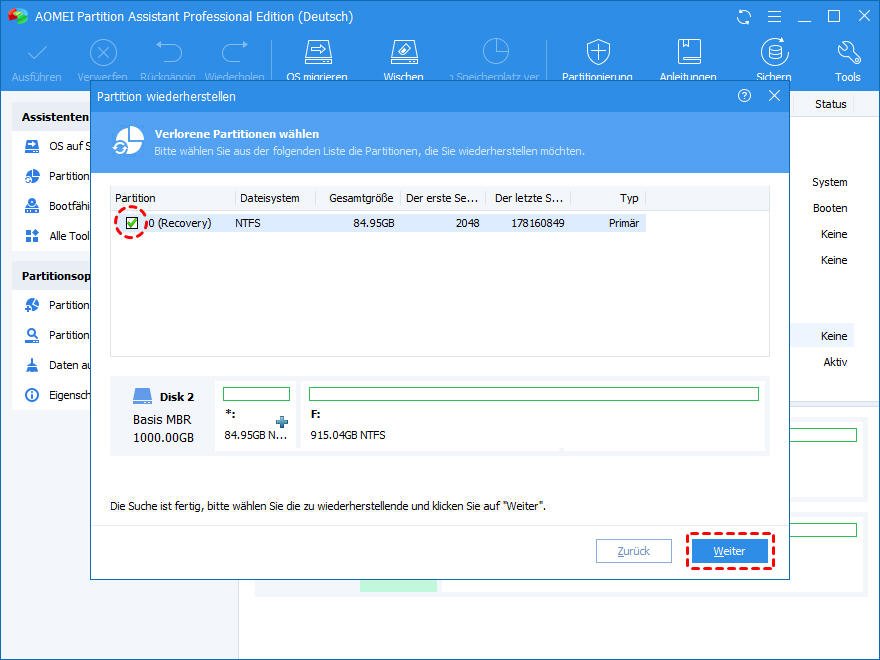Open the hamburger menu in title bar
Viewport: 880px width, 660px height.
[774, 17]
